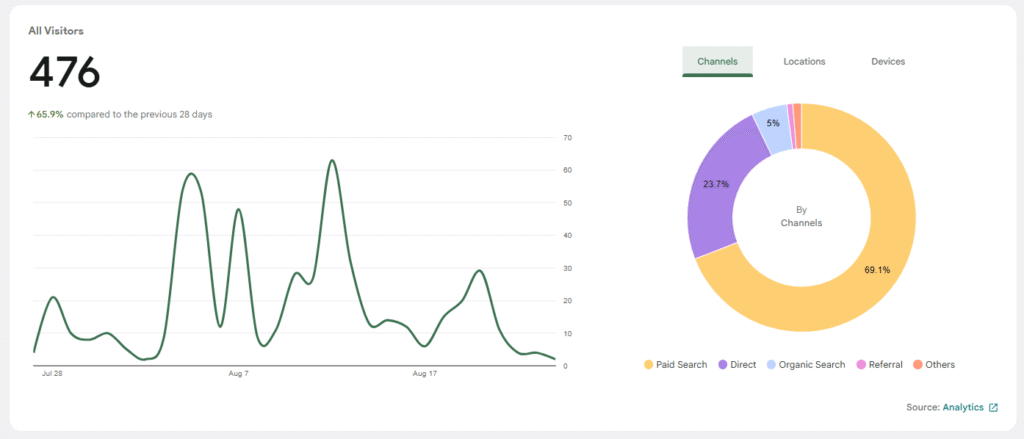Toggle the Paid Search legend dot
Screen dimensions: 1024x439
[648, 365]
